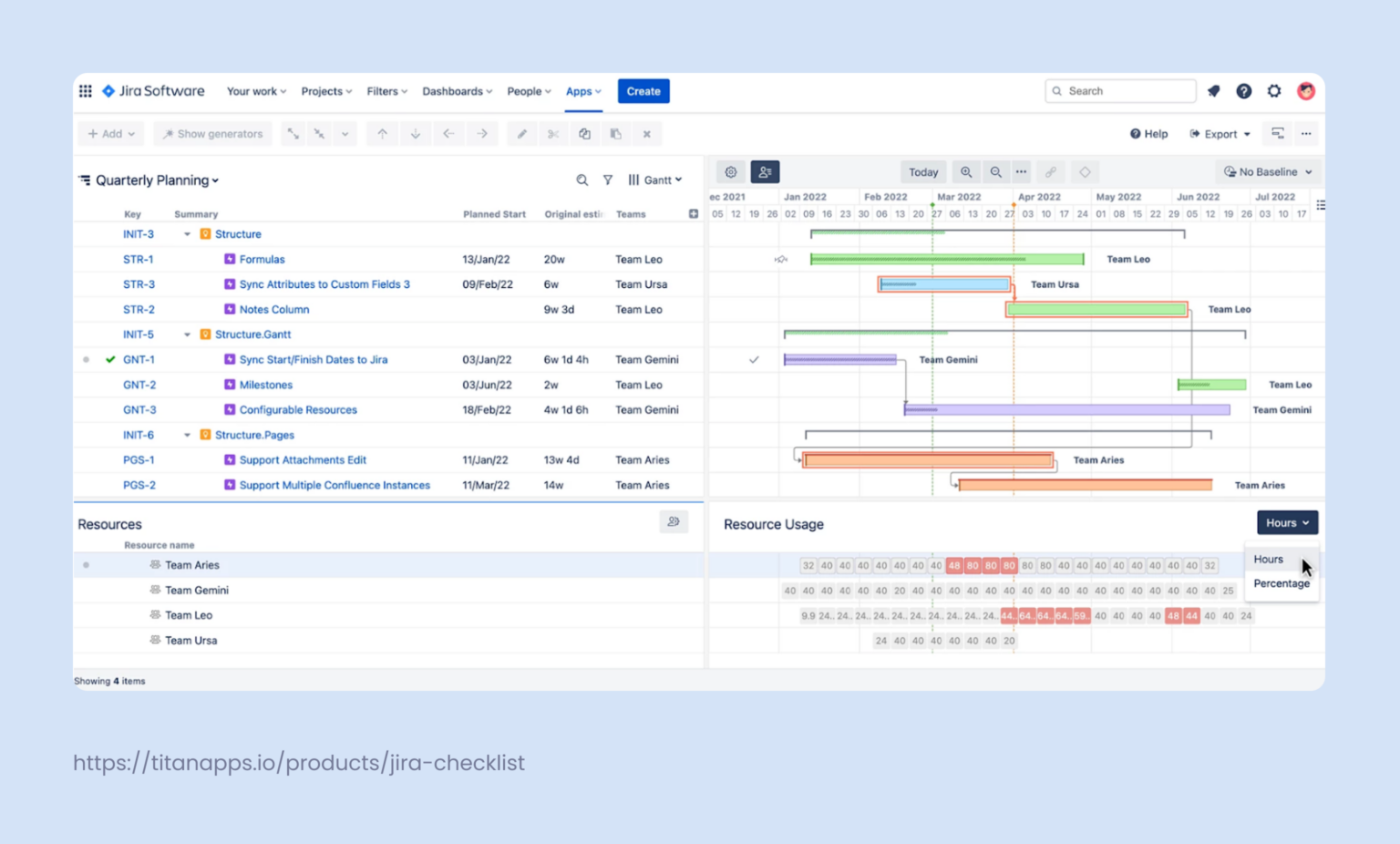The width and height of the screenshot is (1400, 844).
Task: Click the resources settings icon in Resources panel
Action: (674, 522)
